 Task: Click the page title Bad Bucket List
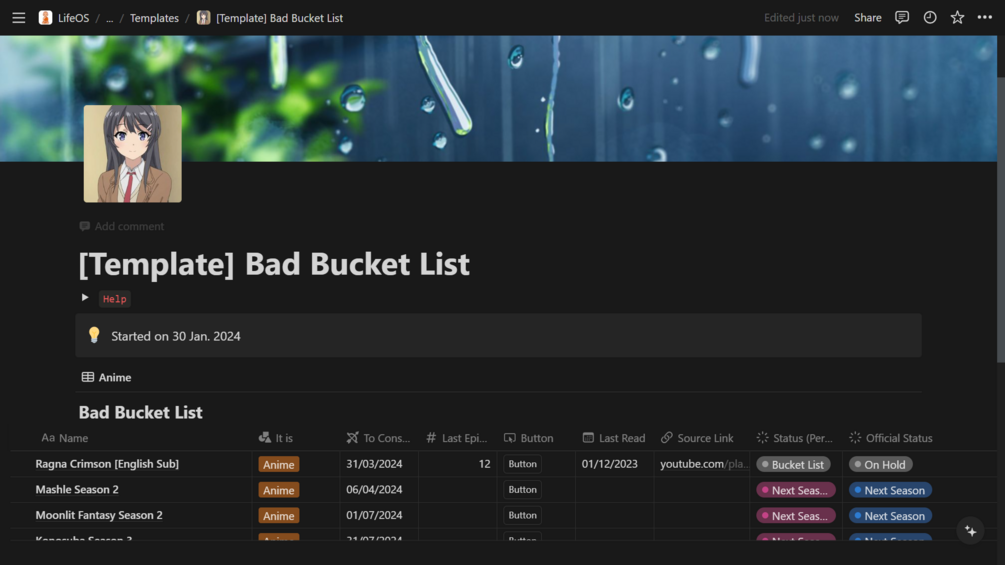pyautogui.click(x=274, y=264)
